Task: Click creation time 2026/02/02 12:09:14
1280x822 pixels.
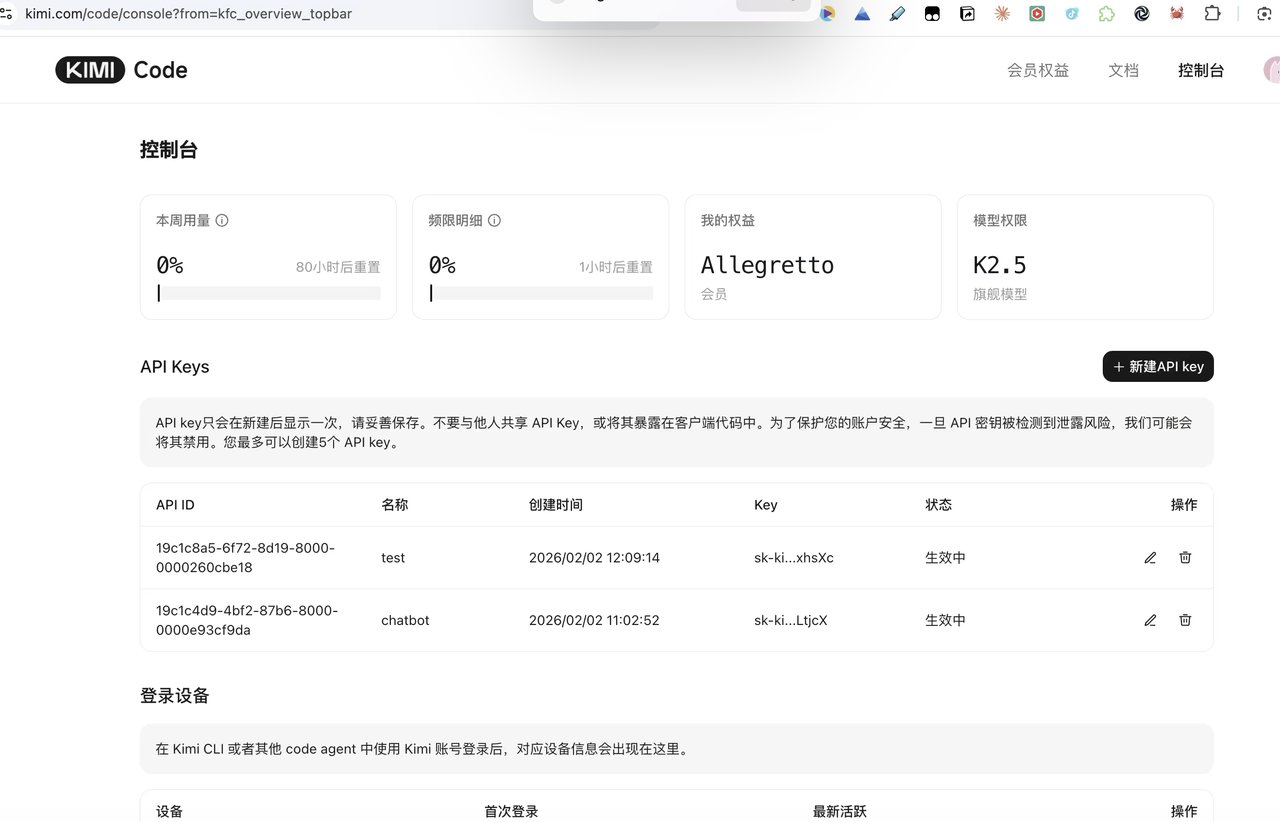Action: point(594,558)
